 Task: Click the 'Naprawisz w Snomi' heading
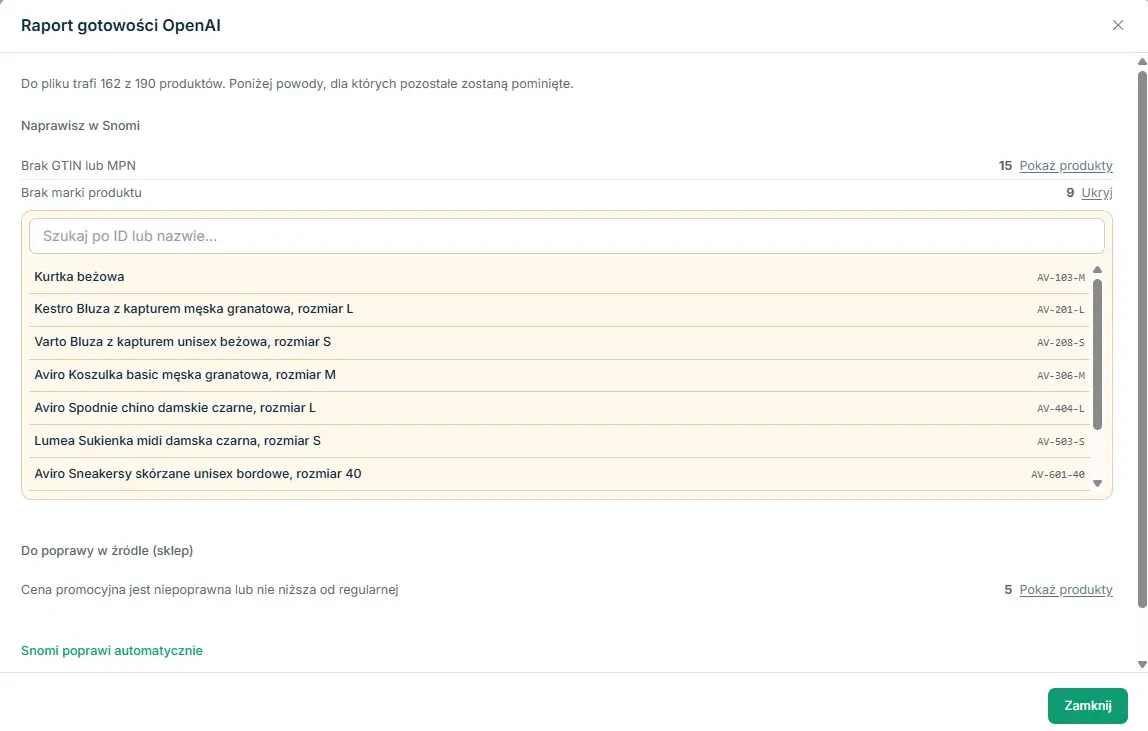coord(81,125)
